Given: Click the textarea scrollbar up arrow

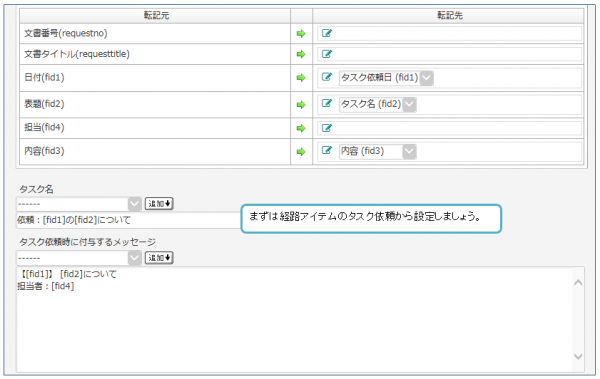Looking at the screenshot, I should [578, 283].
